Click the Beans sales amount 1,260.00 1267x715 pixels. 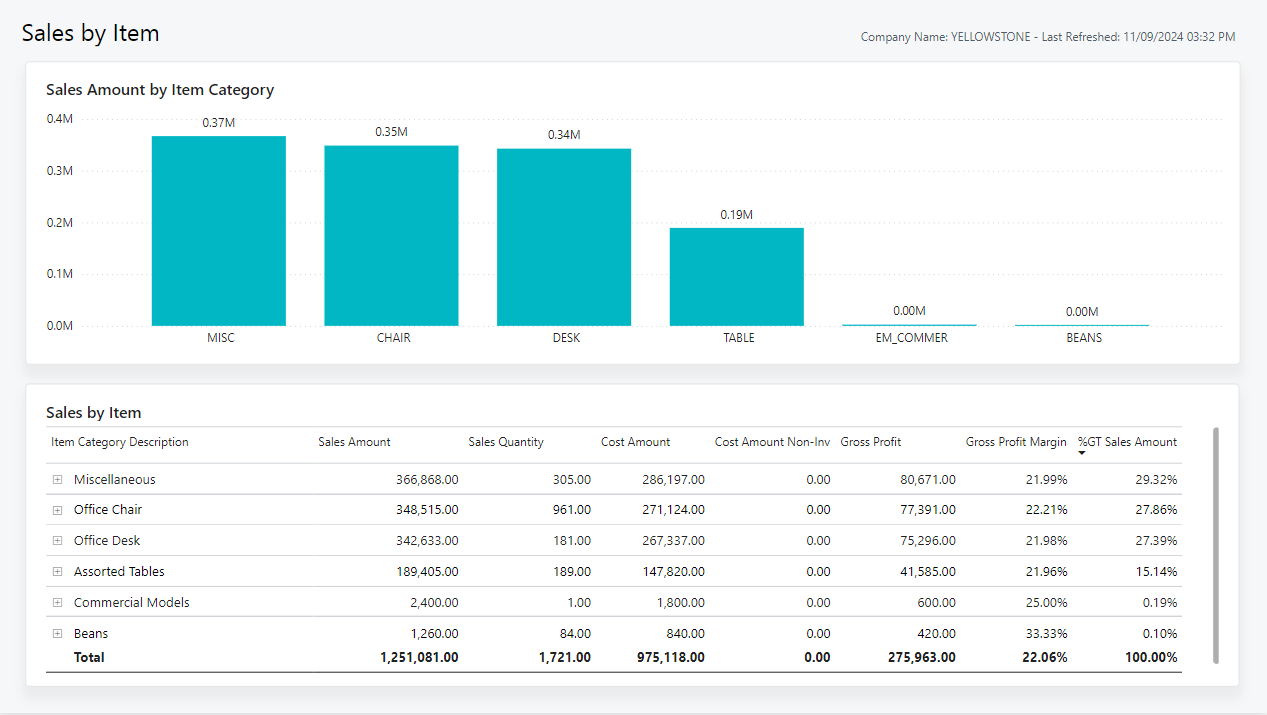click(435, 634)
